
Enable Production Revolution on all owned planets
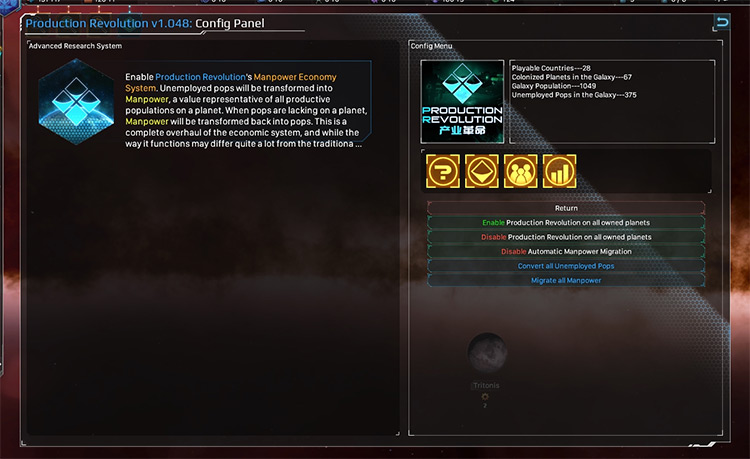point(566,222)
